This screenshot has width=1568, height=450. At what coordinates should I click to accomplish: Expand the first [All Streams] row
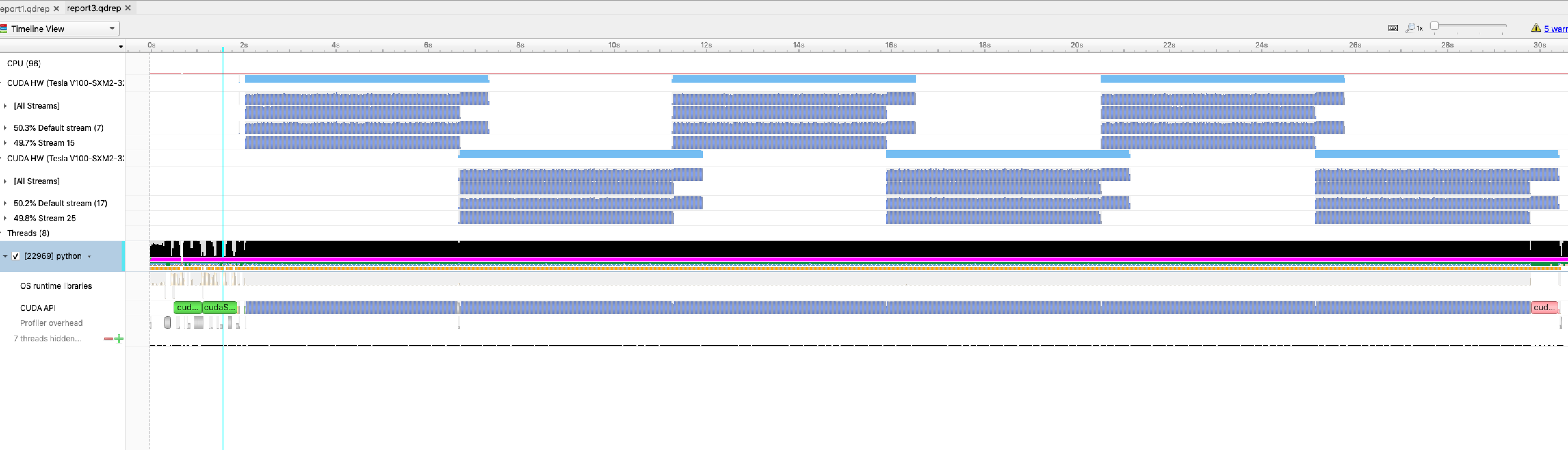coord(5,106)
